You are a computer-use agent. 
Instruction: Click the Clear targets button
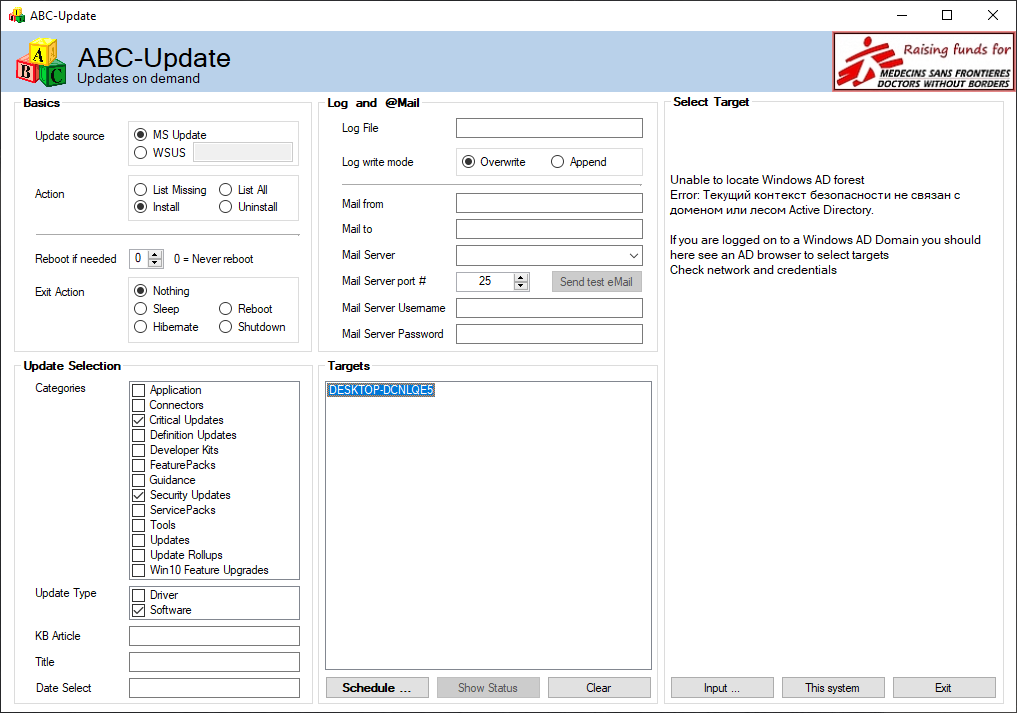click(x=599, y=688)
